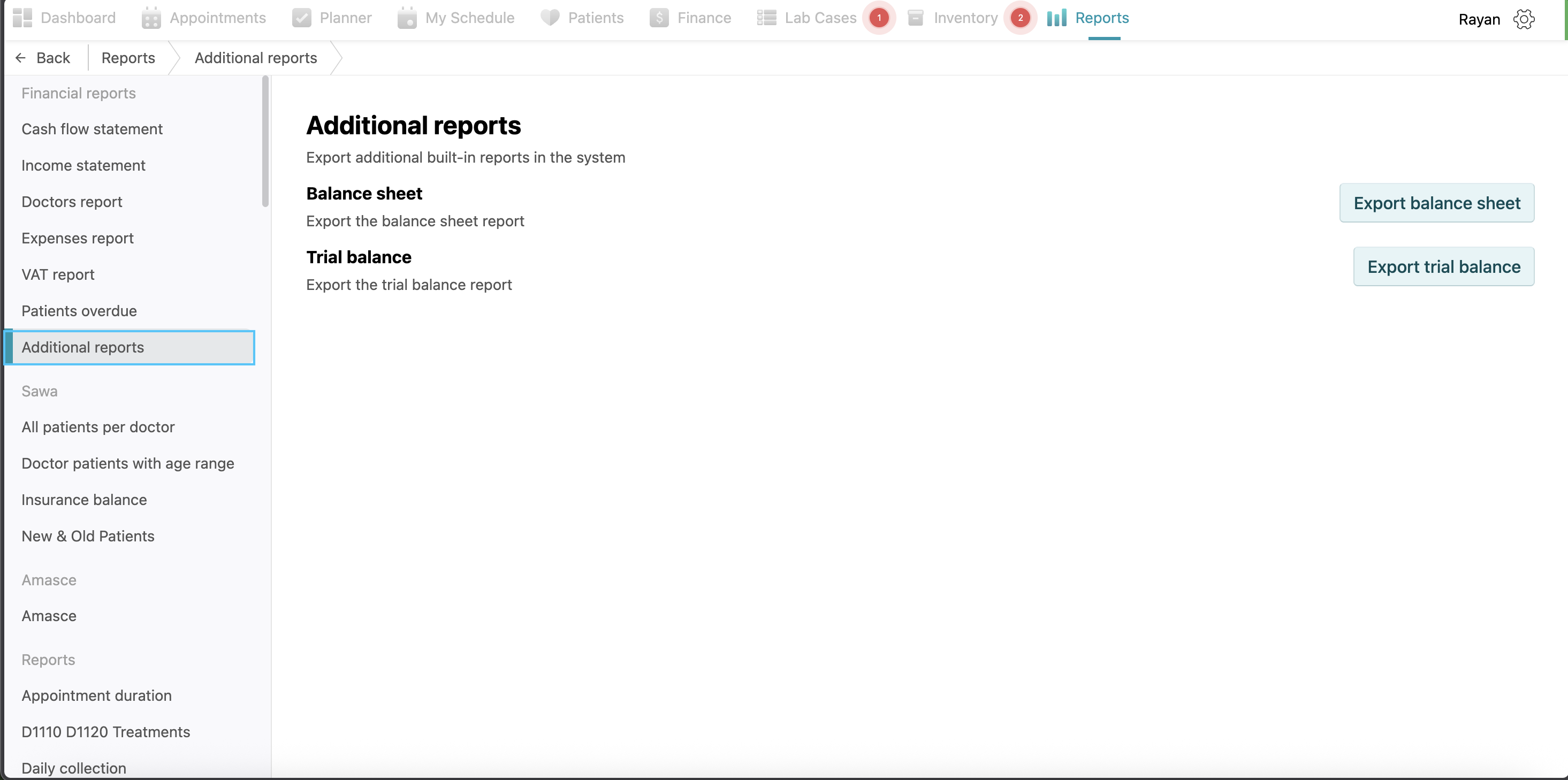
Task: Click the Finance dollar icon
Action: pos(659,18)
